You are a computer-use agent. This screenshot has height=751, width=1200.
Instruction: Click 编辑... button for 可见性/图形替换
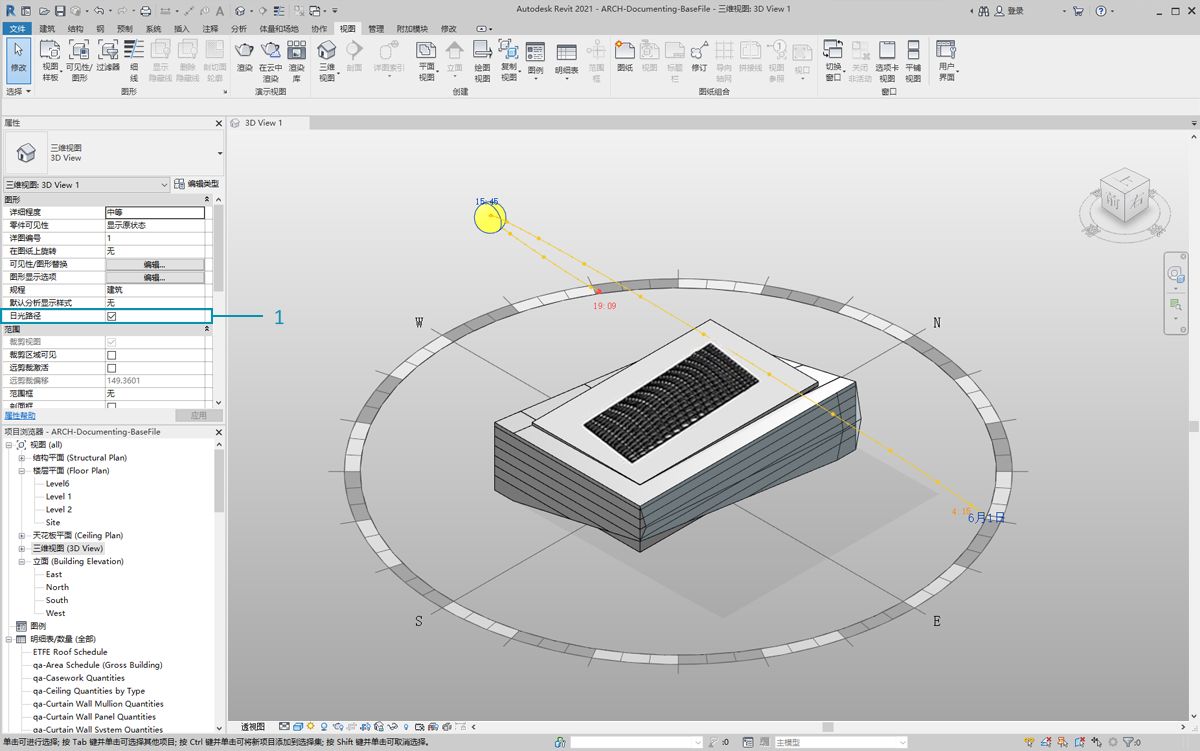(154, 264)
